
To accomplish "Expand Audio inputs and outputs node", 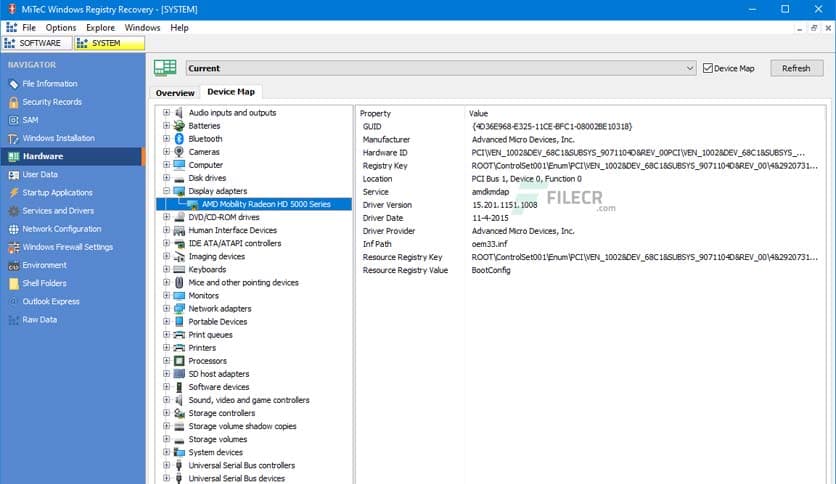I will [166, 112].
